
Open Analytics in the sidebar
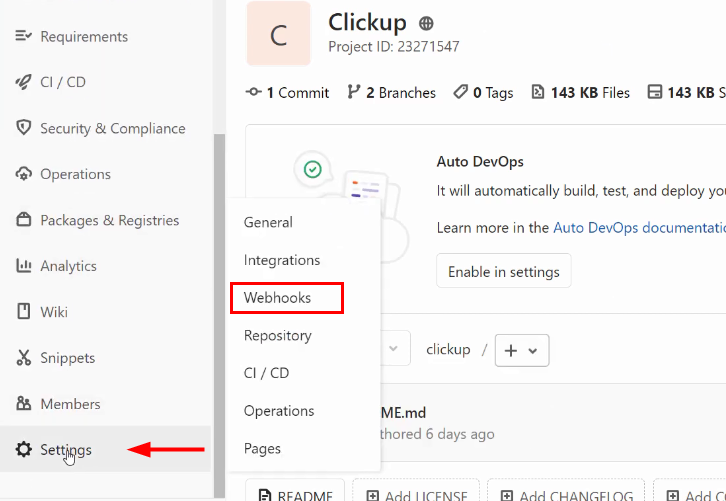pos(69,266)
